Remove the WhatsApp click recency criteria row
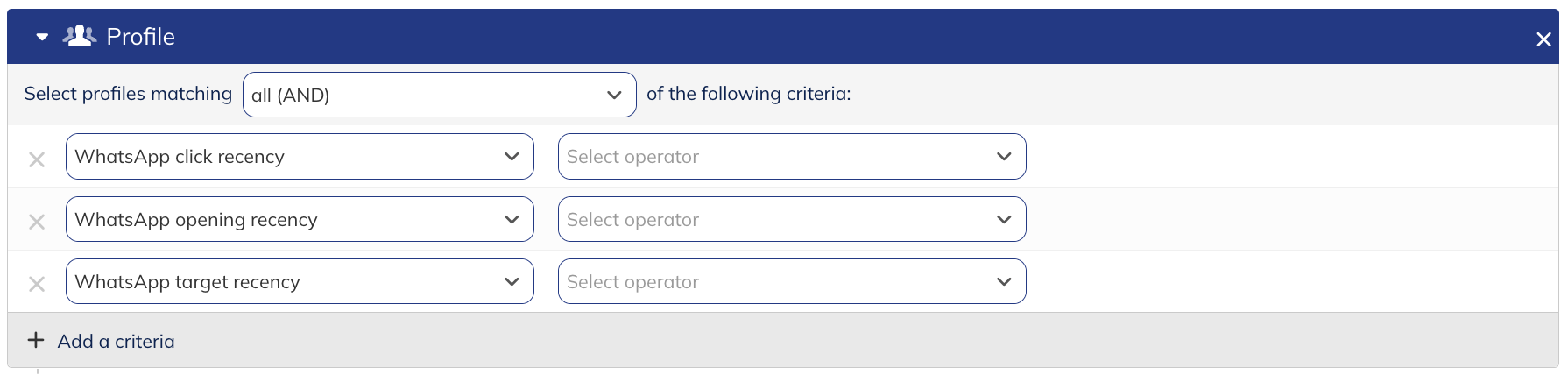1568x375 pixels. pyautogui.click(x=37, y=159)
